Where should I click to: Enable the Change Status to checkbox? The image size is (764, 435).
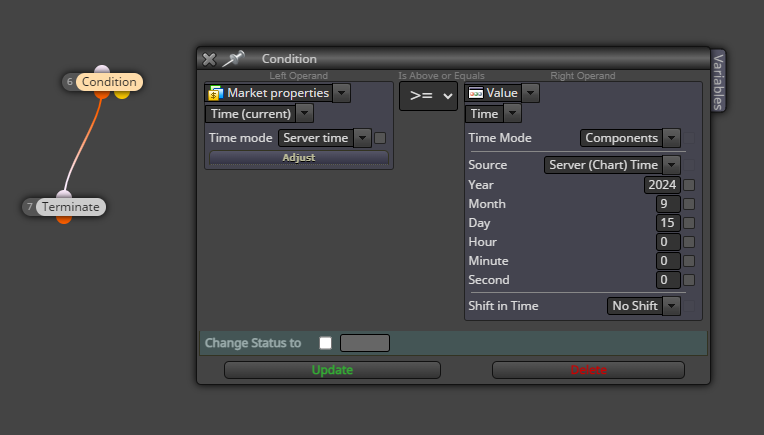[325, 343]
